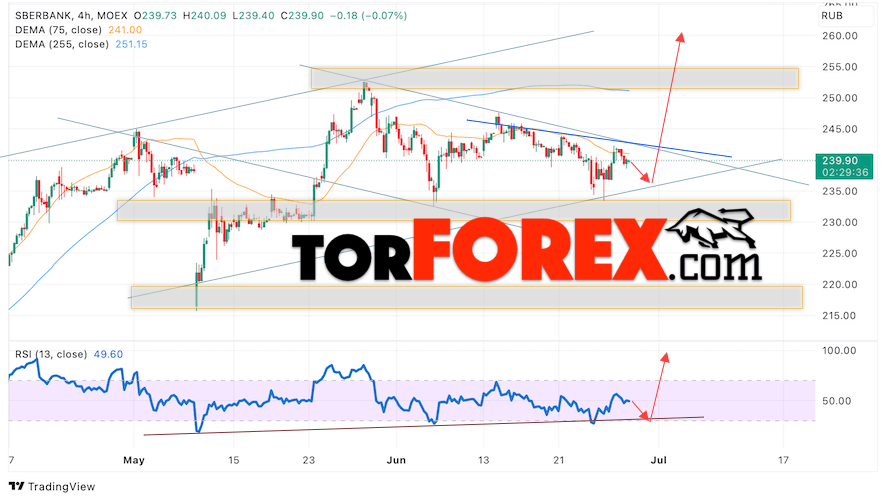Click the RSI value 49.60
This screenshot has width=886, height=501.
(108, 354)
